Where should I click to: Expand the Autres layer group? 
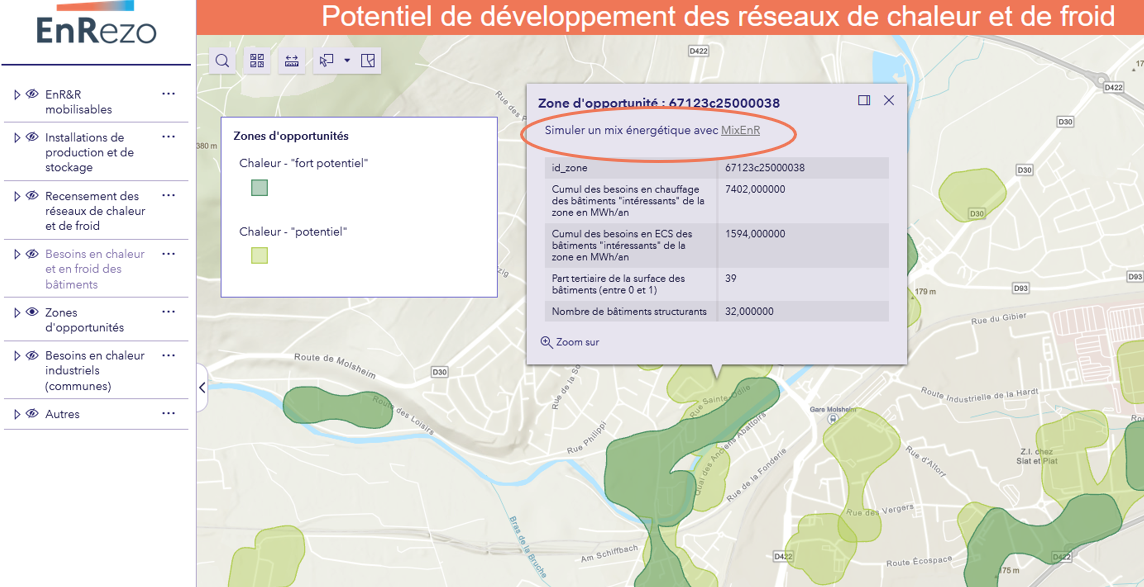18,413
